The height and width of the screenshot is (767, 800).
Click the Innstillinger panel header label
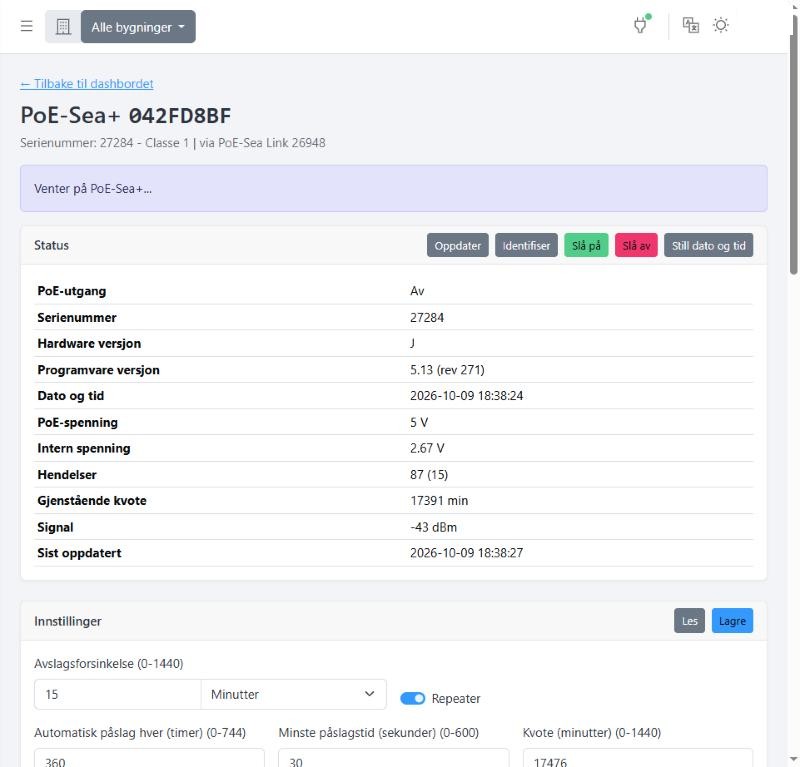(x=67, y=621)
